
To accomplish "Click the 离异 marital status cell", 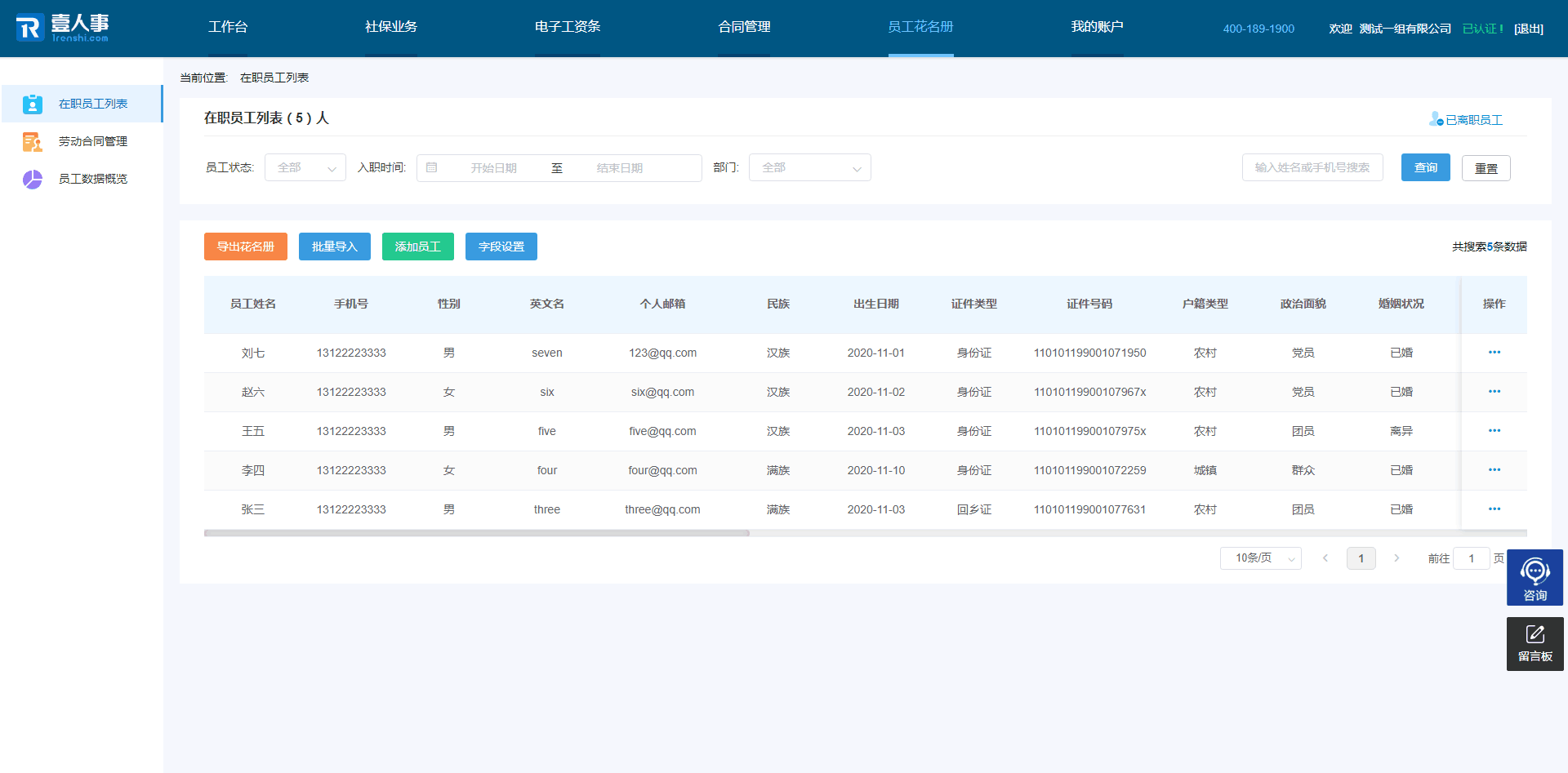I will coord(1401,431).
